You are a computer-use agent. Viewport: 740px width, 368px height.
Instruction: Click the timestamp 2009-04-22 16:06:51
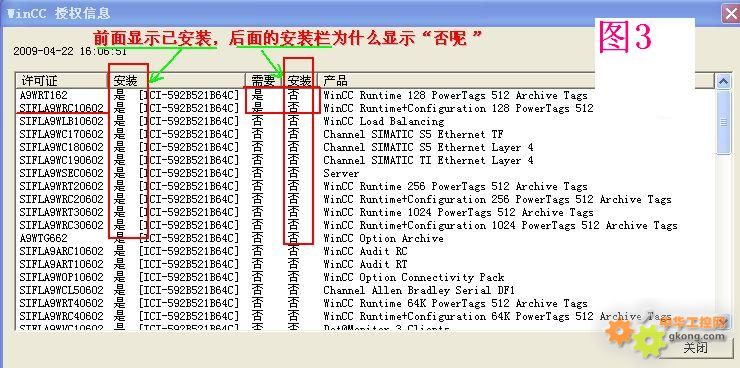pos(70,51)
